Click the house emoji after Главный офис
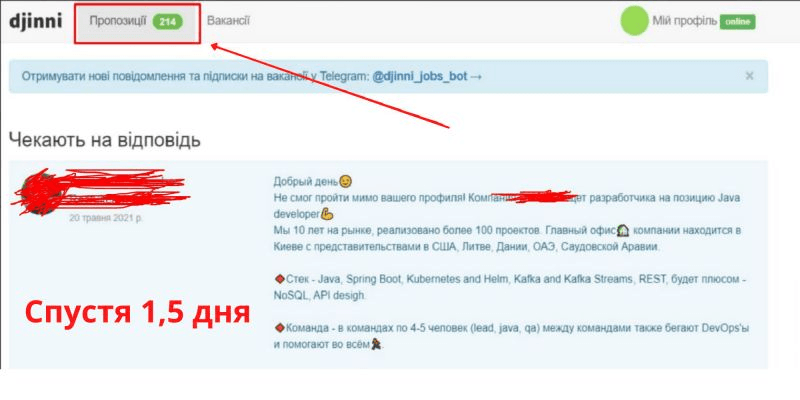Viewport: 800px width, 400px height. coord(623,231)
